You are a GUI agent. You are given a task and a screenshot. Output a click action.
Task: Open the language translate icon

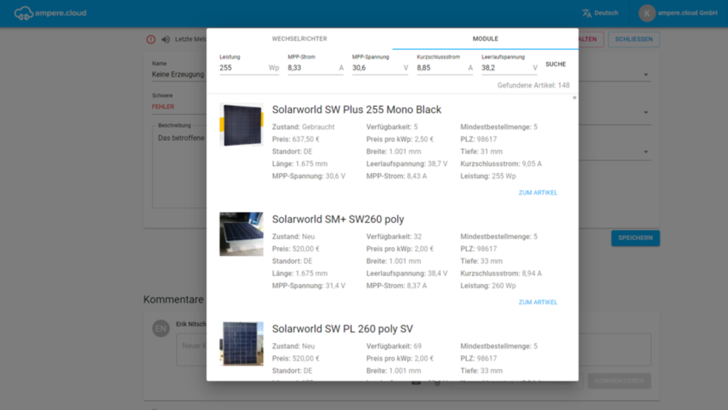(x=586, y=13)
